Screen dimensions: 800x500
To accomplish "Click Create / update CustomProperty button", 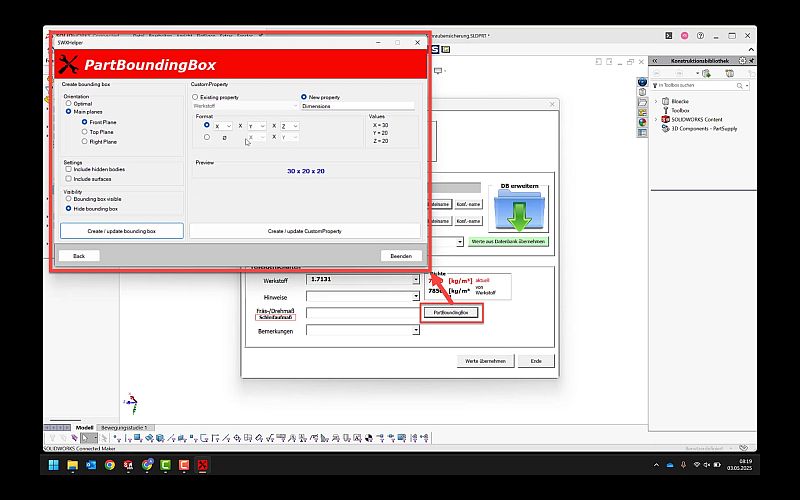I will (305, 231).
